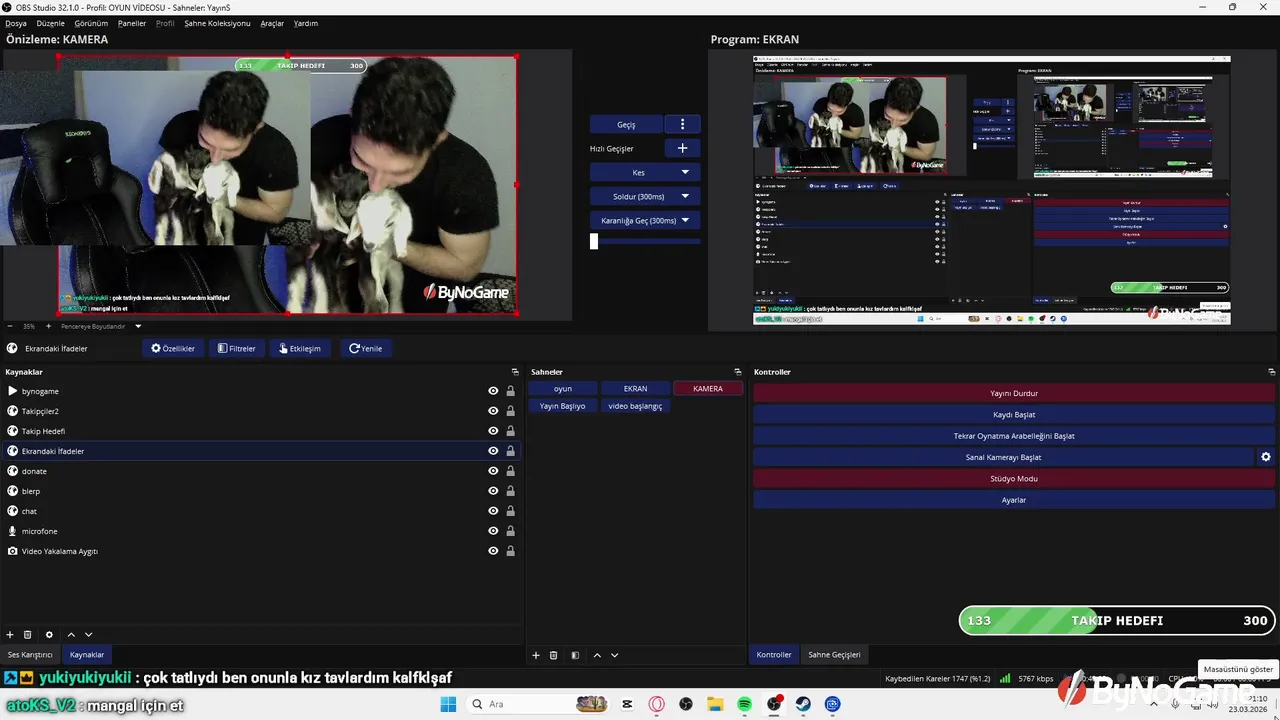1280x720 pixels.
Task: Add a quick transition with plus button
Action: tap(683, 148)
